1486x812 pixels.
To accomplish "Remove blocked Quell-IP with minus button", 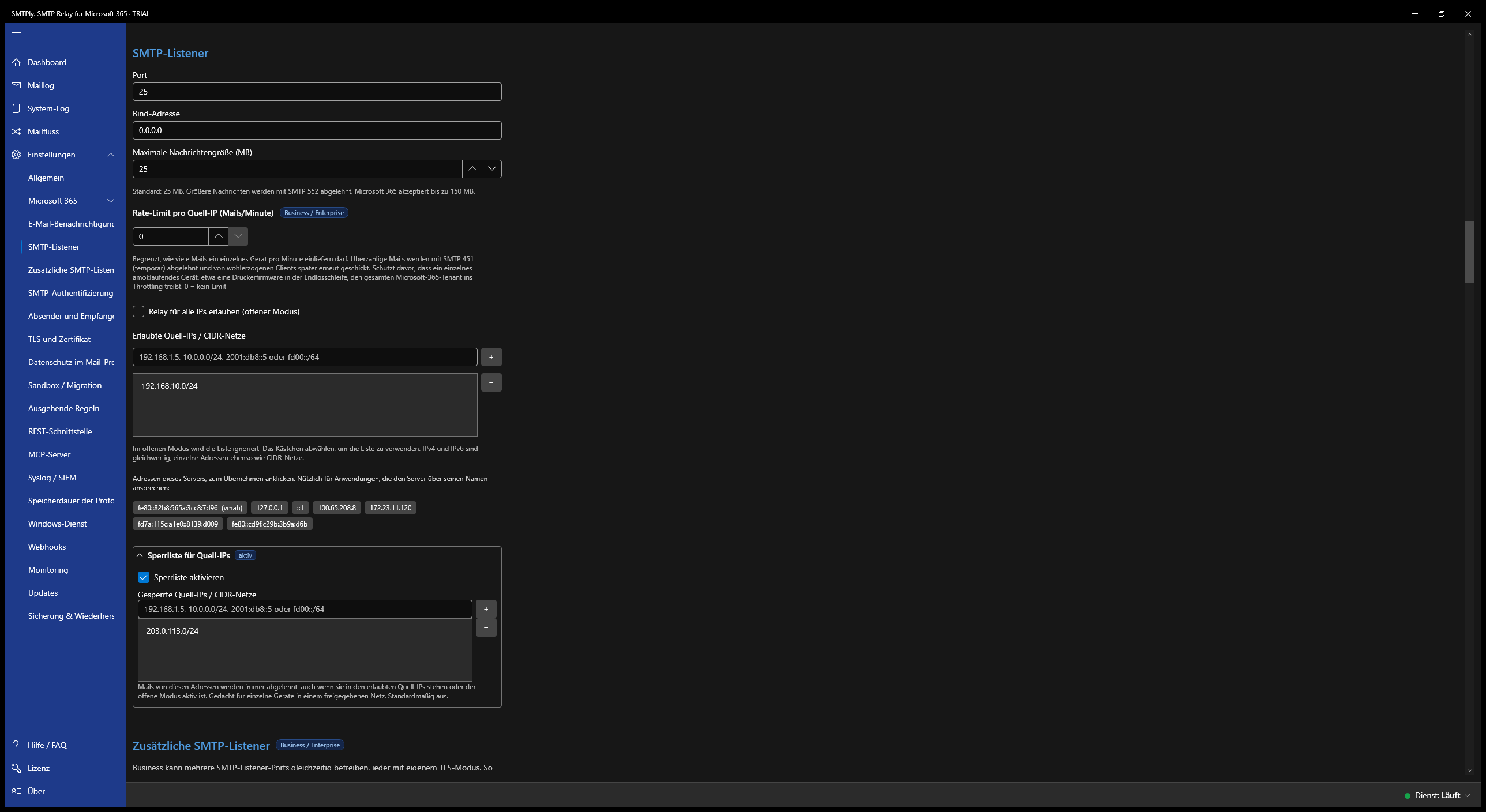I will [486, 627].
